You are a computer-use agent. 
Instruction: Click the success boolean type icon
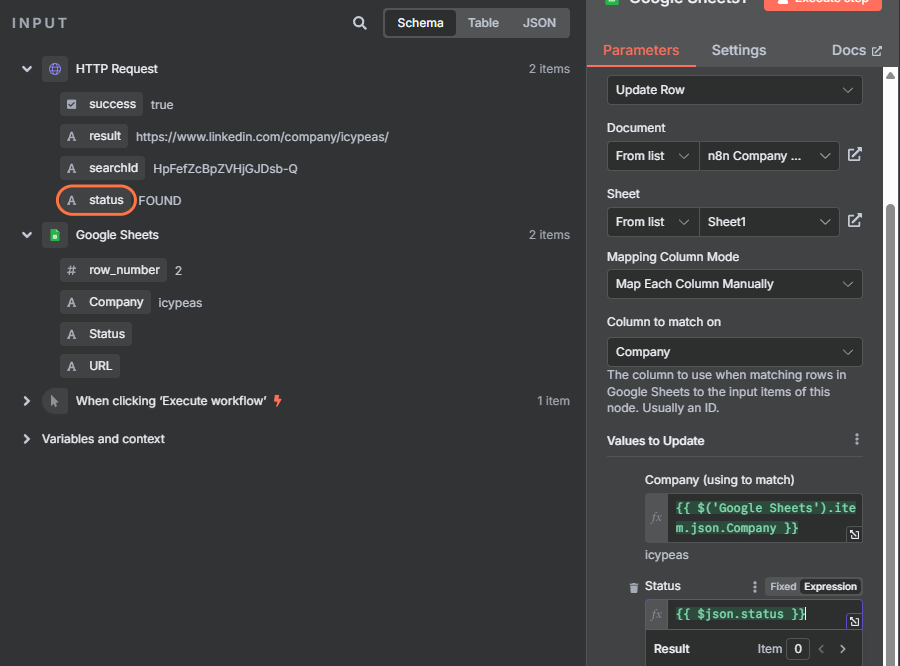[72, 104]
